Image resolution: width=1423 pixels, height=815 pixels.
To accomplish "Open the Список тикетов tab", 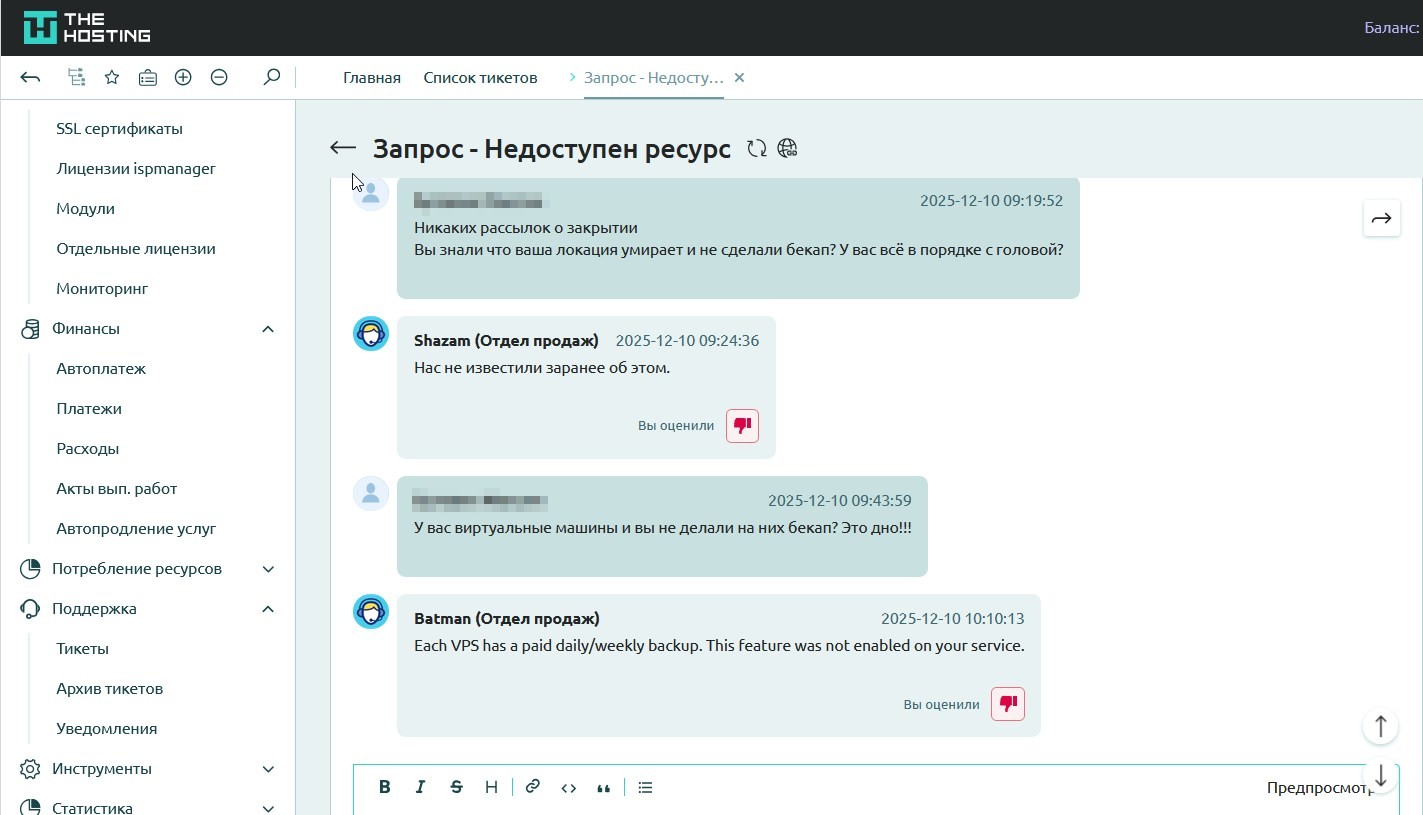I will pyautogui.click(x=480, y=78).
